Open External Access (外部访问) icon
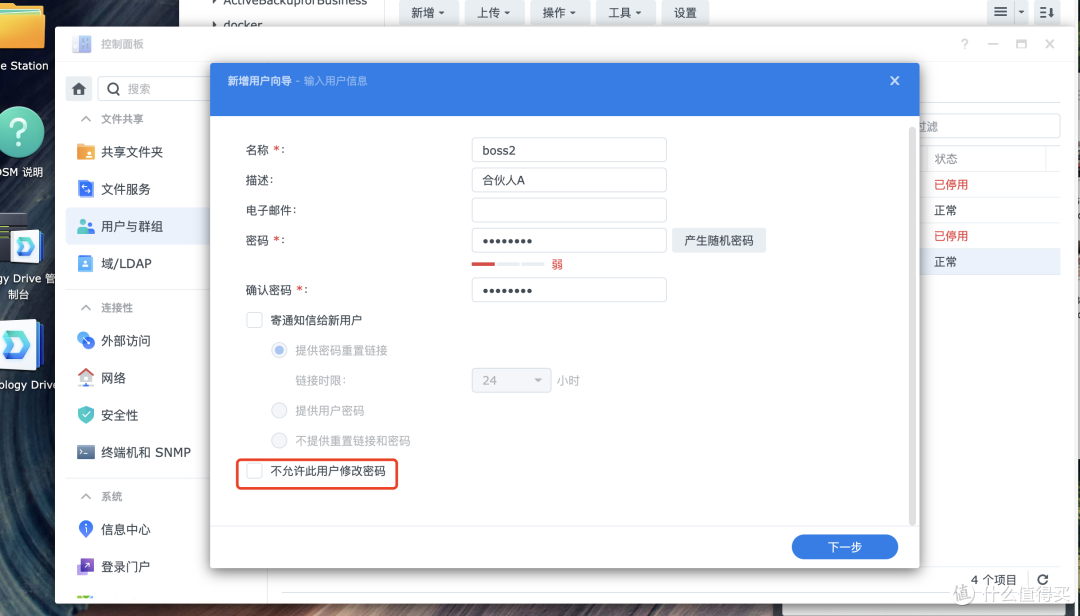 [x=85, y=340]
